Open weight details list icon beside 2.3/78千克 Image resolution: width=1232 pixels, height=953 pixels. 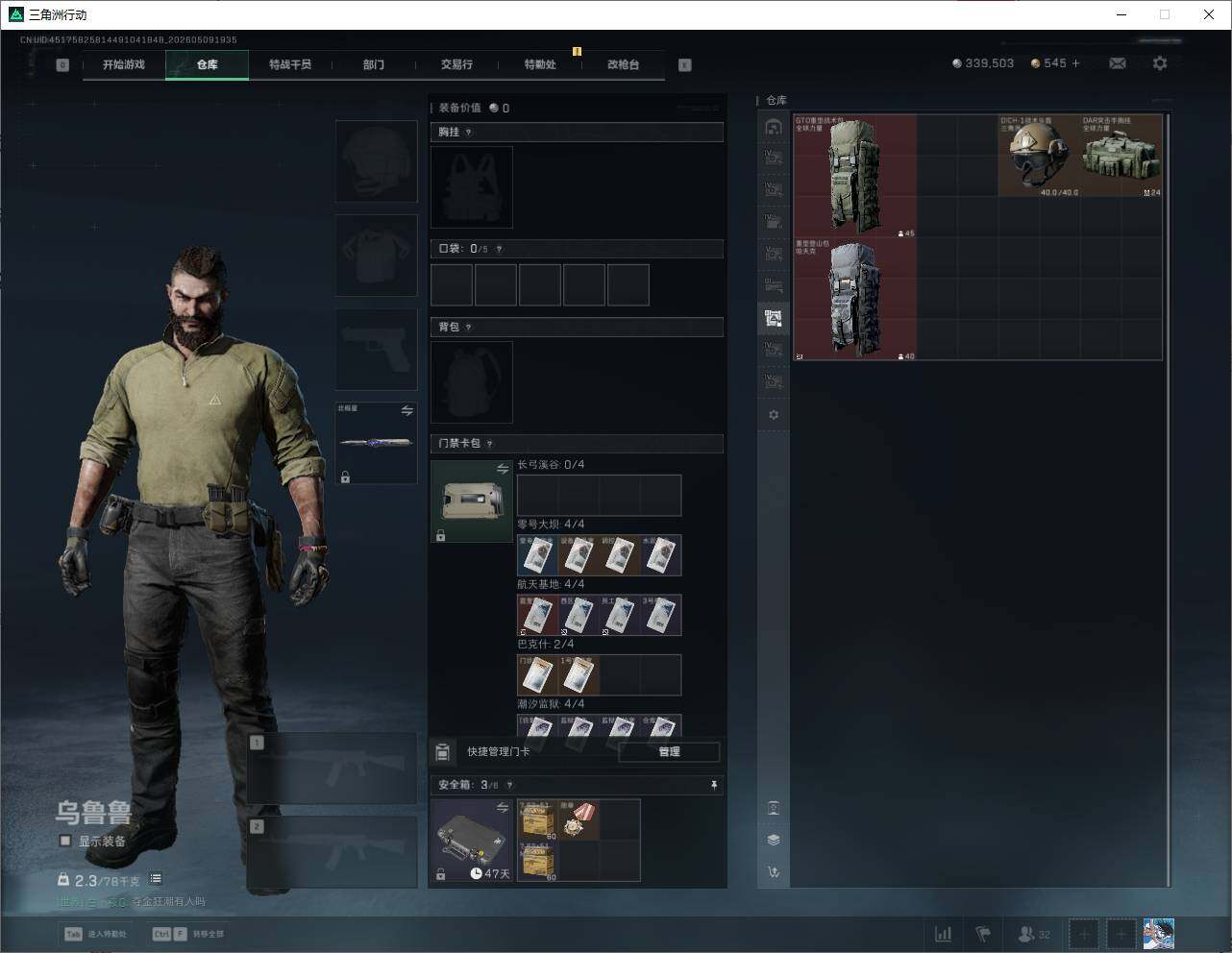[x=156, y=879]
